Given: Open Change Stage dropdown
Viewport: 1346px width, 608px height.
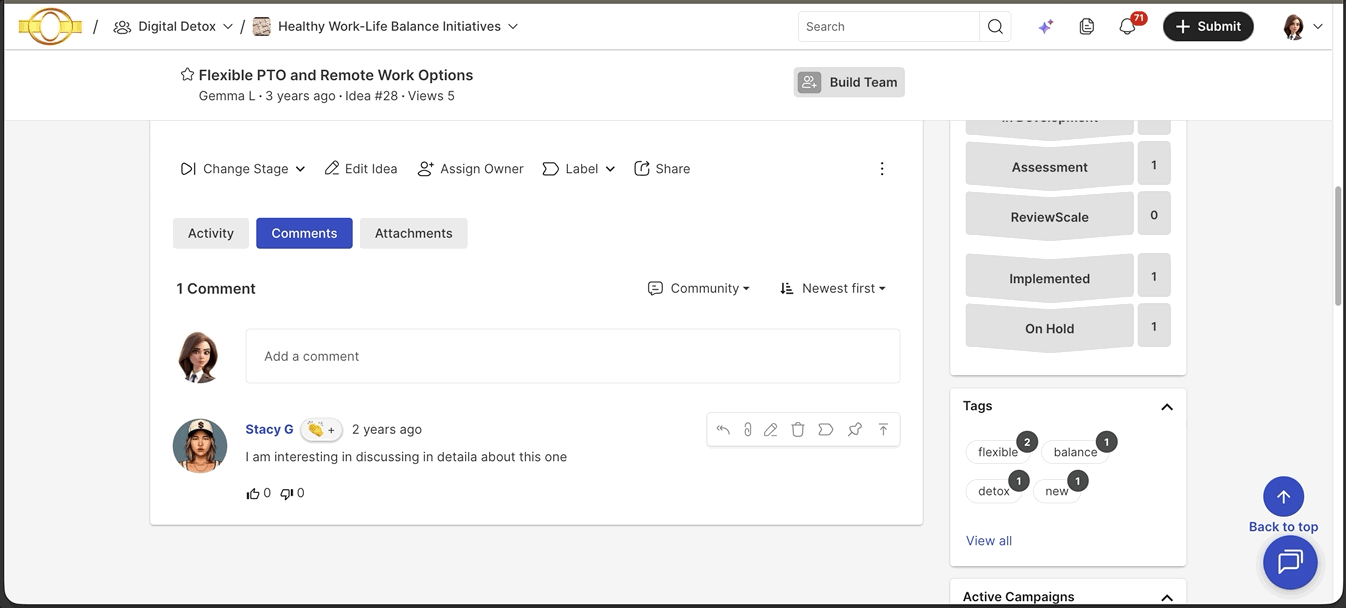Looking at the screenshot, I should tap(243, 169).
